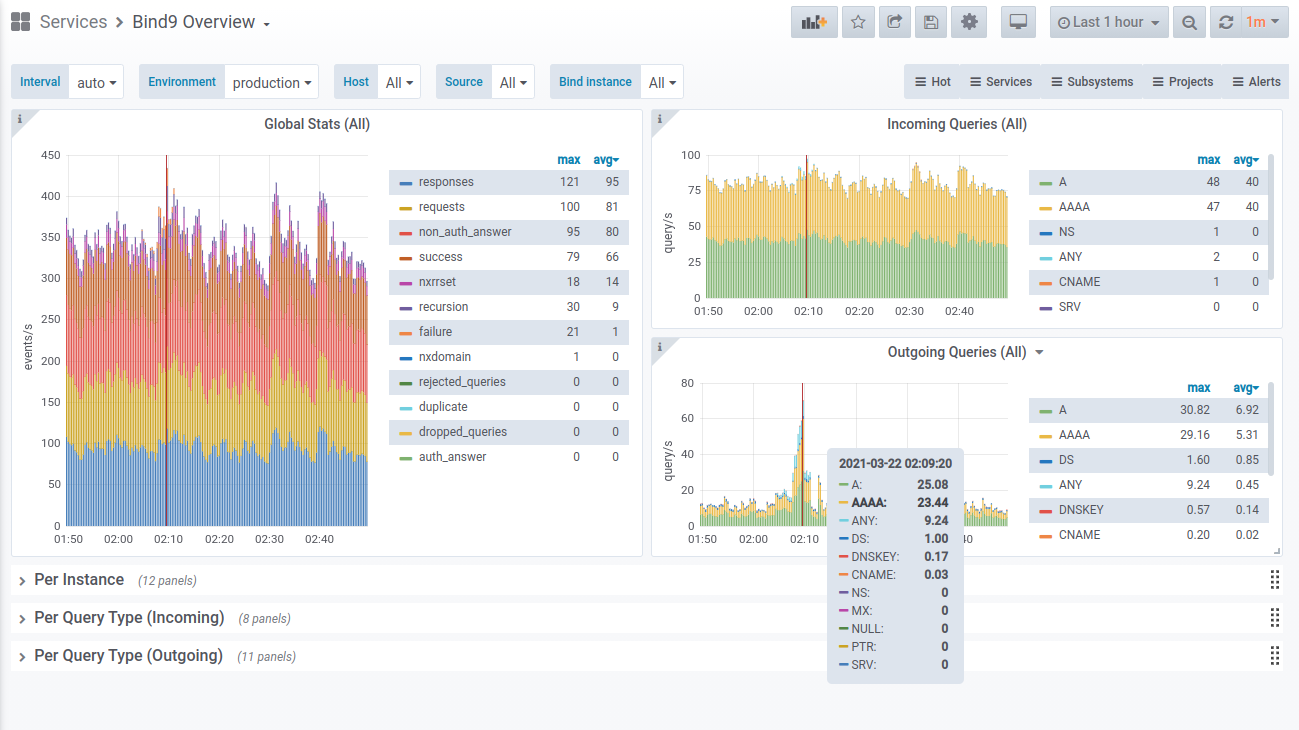This screenshot has width=1299, height=730.
Task: Grab Per Query Type (Incoming) row handle
Action: click(1275, 618)
